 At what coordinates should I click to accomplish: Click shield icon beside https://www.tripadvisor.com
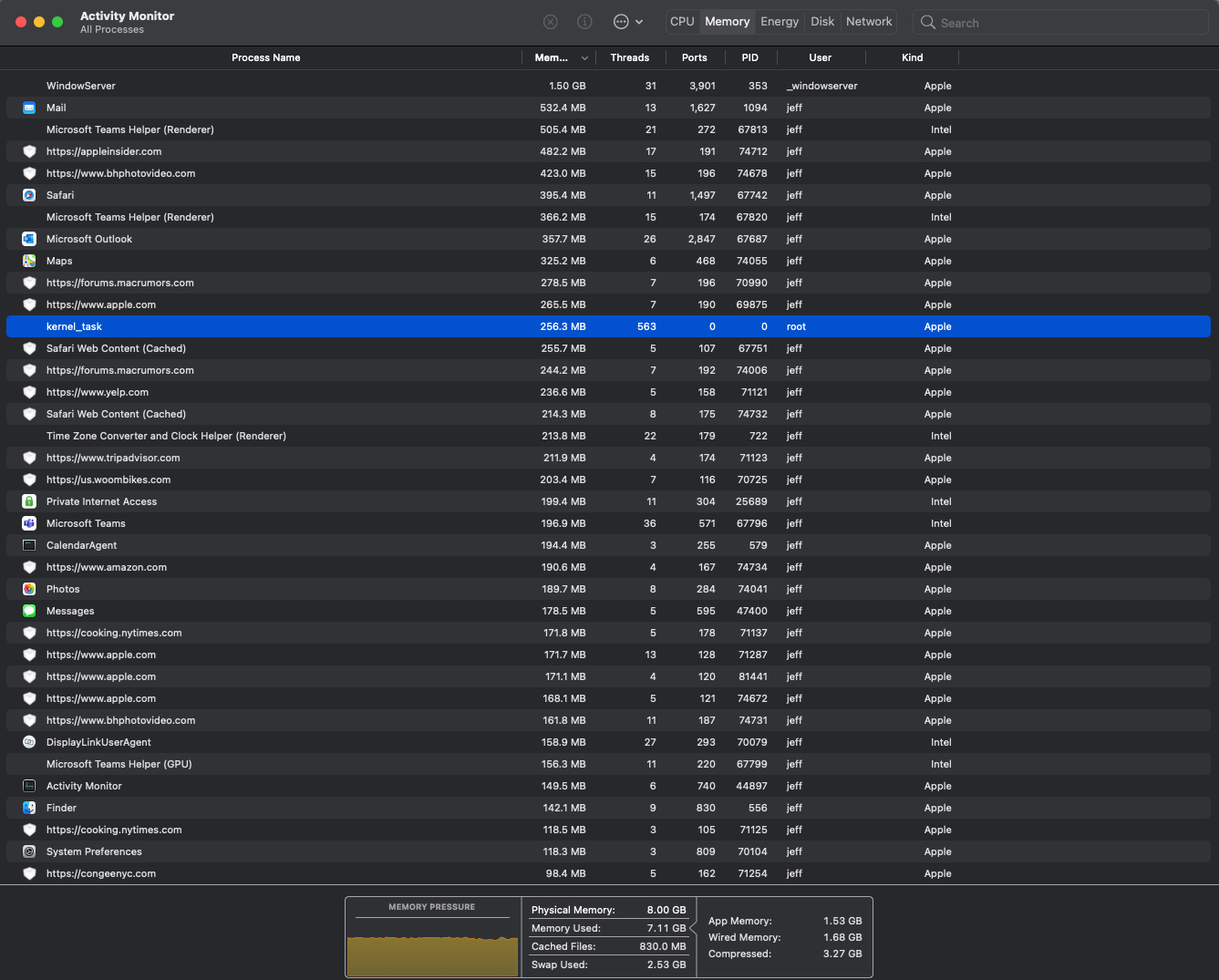tap(29, 458)
